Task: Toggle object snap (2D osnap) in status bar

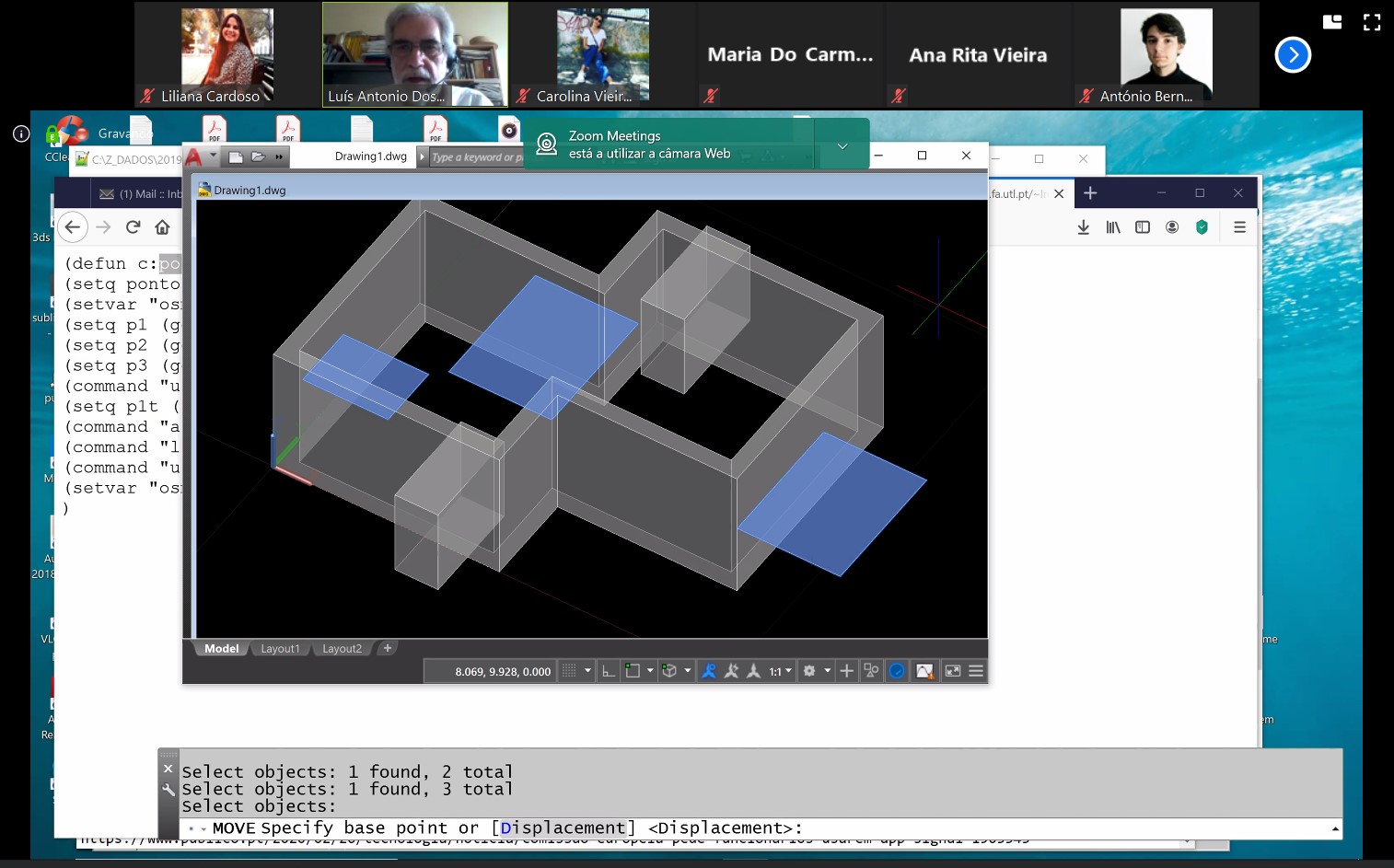Action: click(x=633, y=671)
